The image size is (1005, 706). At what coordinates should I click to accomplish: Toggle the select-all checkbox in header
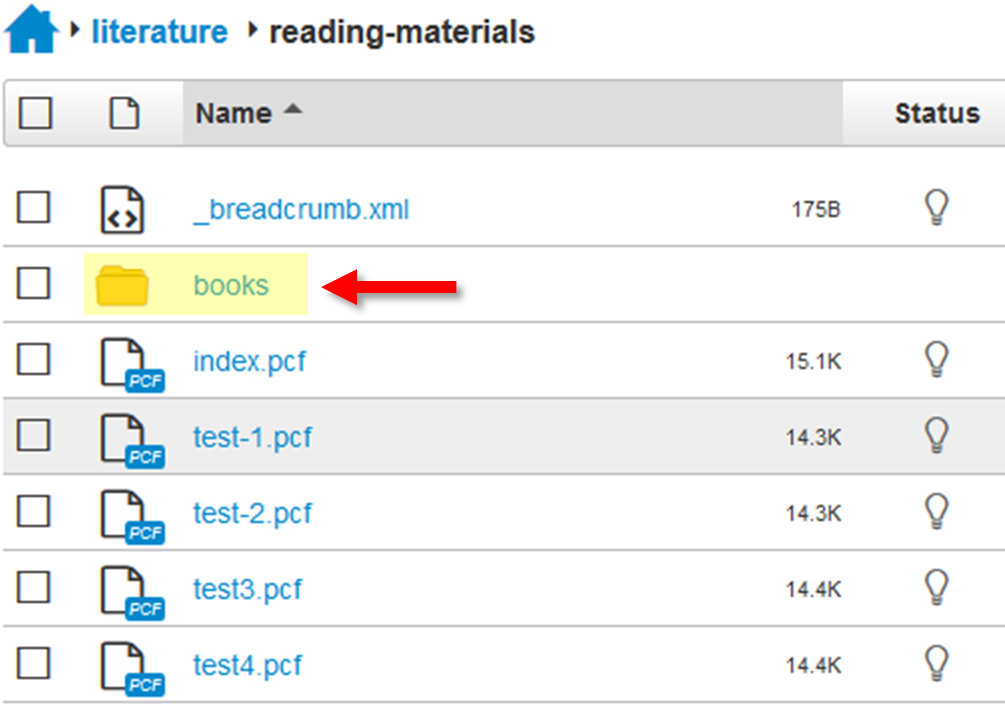[35, 114]
